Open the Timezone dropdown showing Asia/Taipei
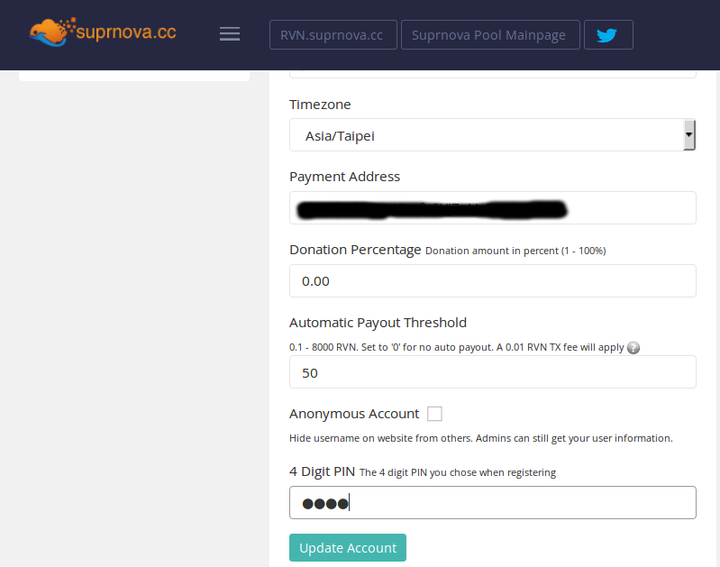The width and height of the screenshot is (720, 567). (x=492, y=135)
